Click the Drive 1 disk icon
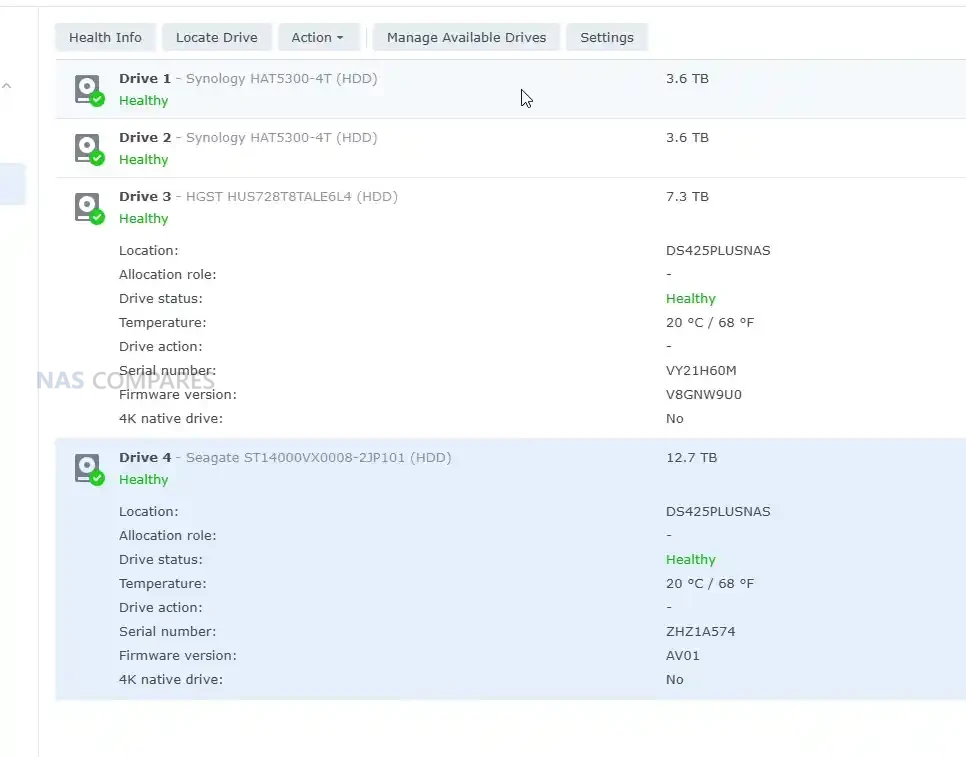966x757 pixels. coord(89,89)
